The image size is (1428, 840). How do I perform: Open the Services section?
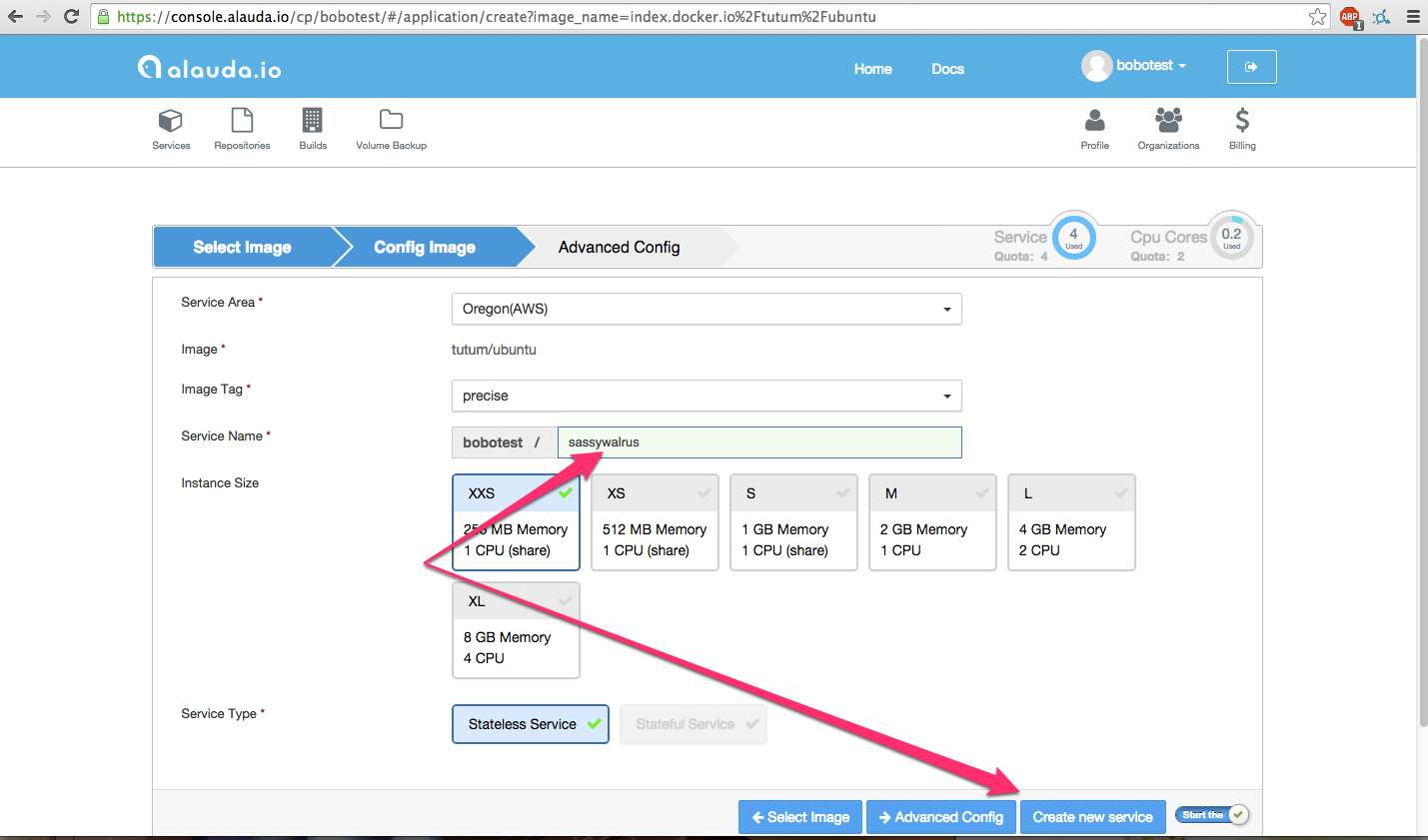click(171, 130)
